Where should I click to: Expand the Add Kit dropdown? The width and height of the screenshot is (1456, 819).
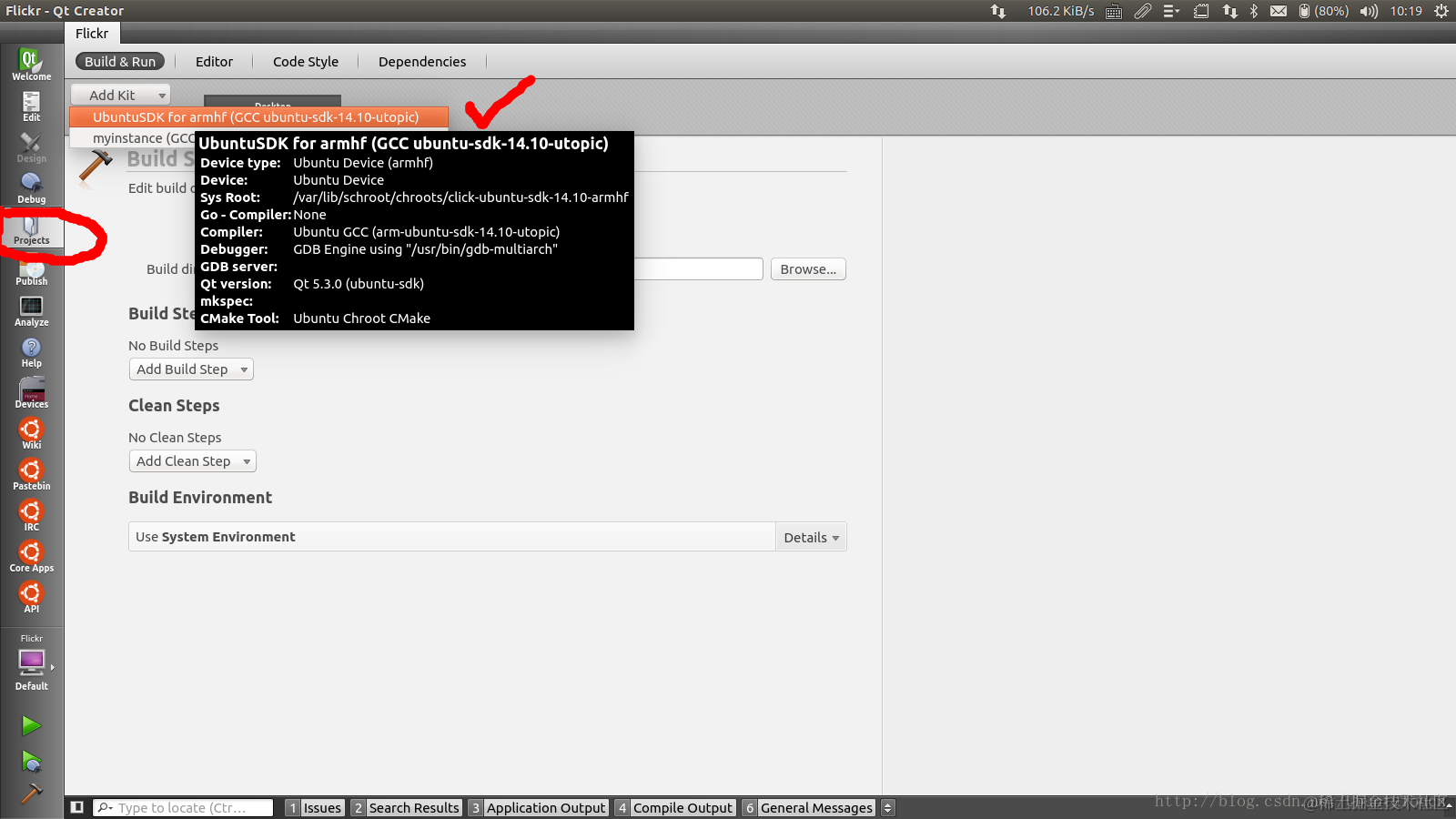(x=120, y=95)
